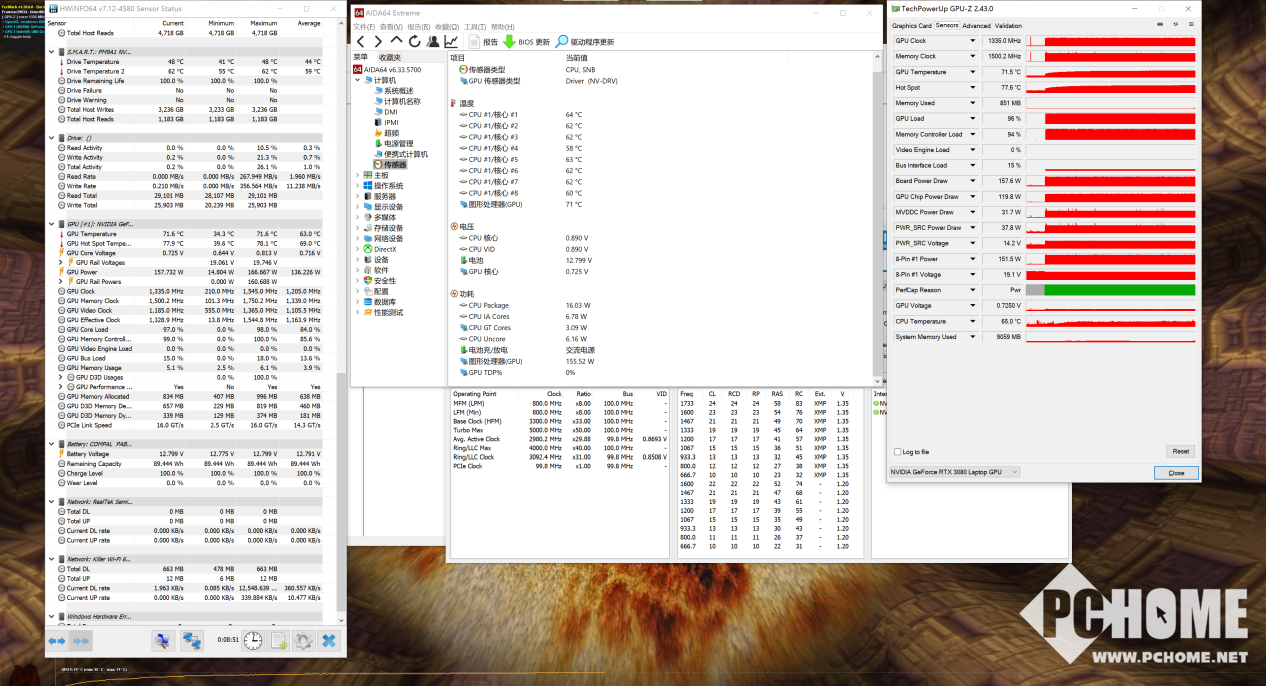Open the Hot Spot sensor dropdown

tap(972, 88)
